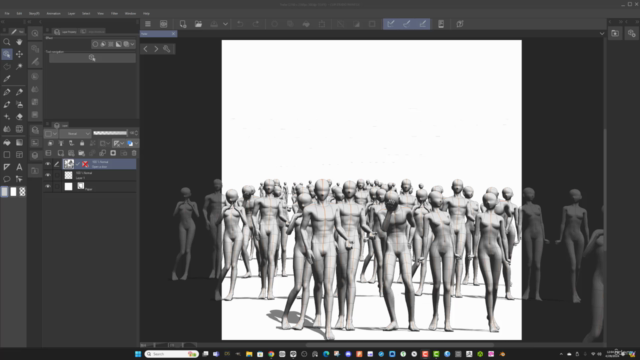Select the Eraser tool
This screenshot has width=640, height=360.
click(19, 117)
